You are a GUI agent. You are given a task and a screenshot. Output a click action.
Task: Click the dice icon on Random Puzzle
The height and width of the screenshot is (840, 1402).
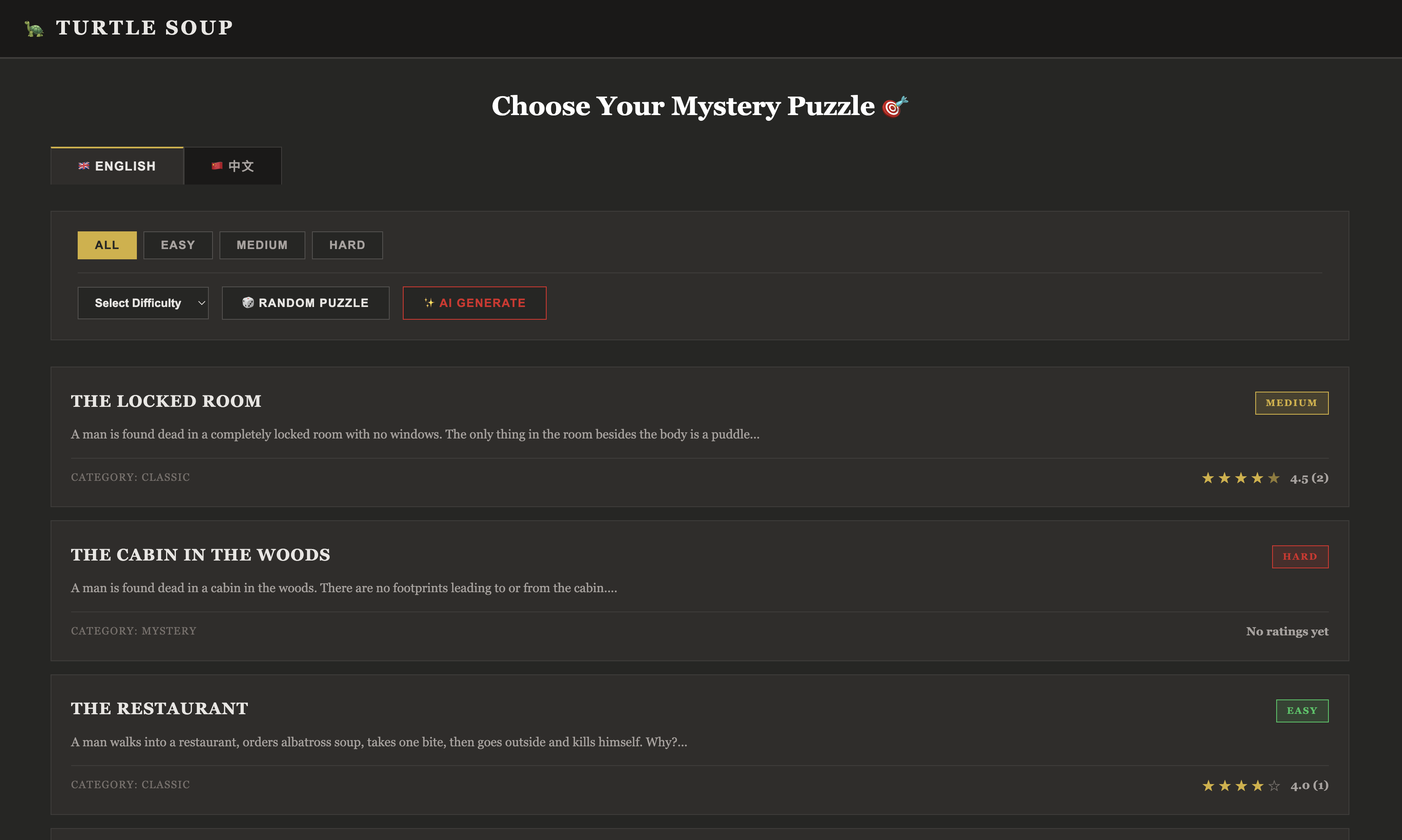coord(248,303)
